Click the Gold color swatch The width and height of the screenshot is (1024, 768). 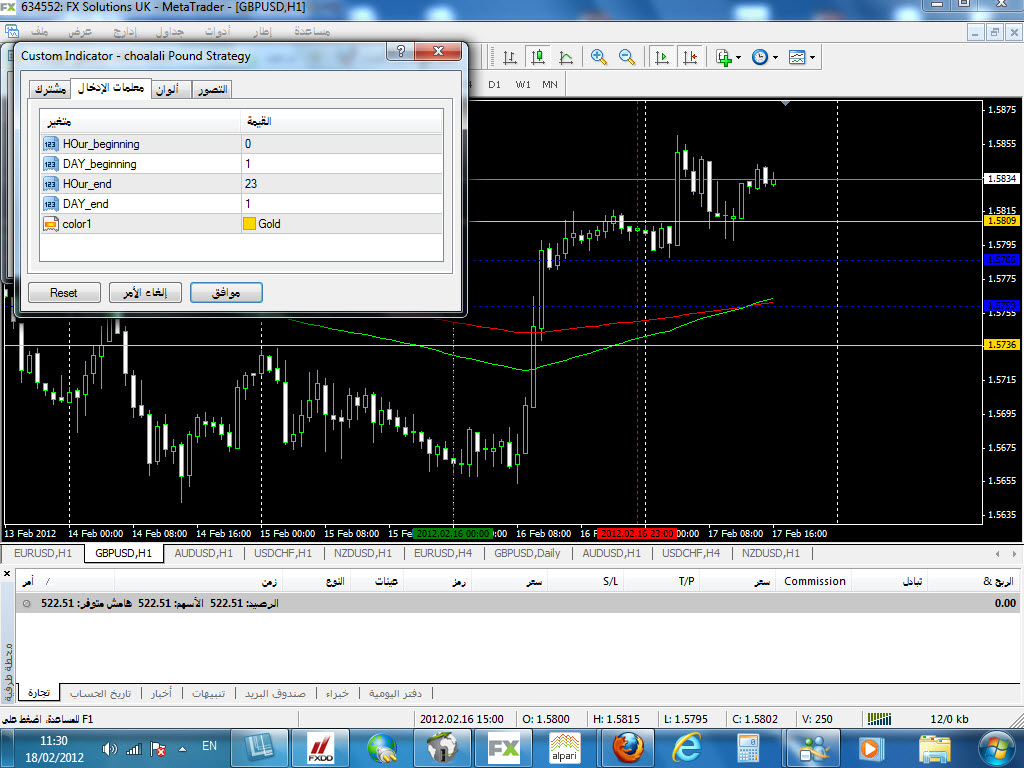(x=249, y=224)
